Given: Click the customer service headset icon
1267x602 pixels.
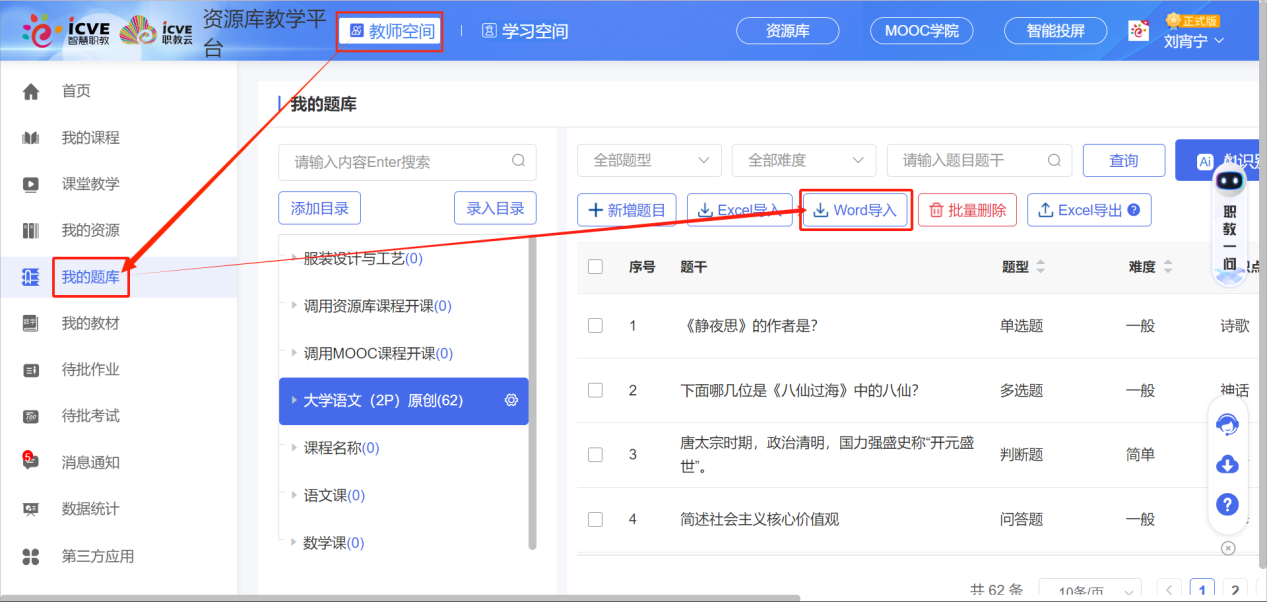Looking at the screenshot, I should tap(1227, 425).
